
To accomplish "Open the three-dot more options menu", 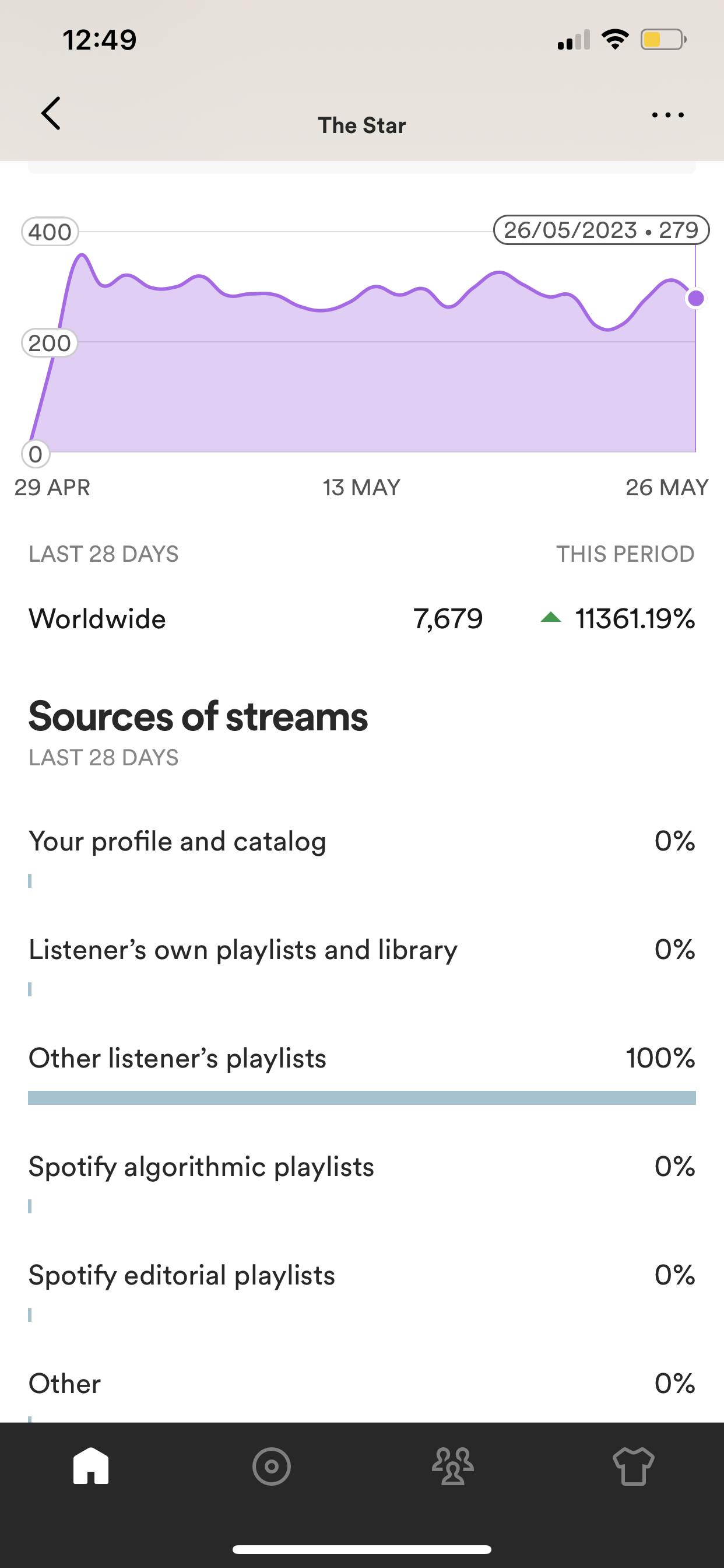I will pyautogui.click(x=667, y=115).
